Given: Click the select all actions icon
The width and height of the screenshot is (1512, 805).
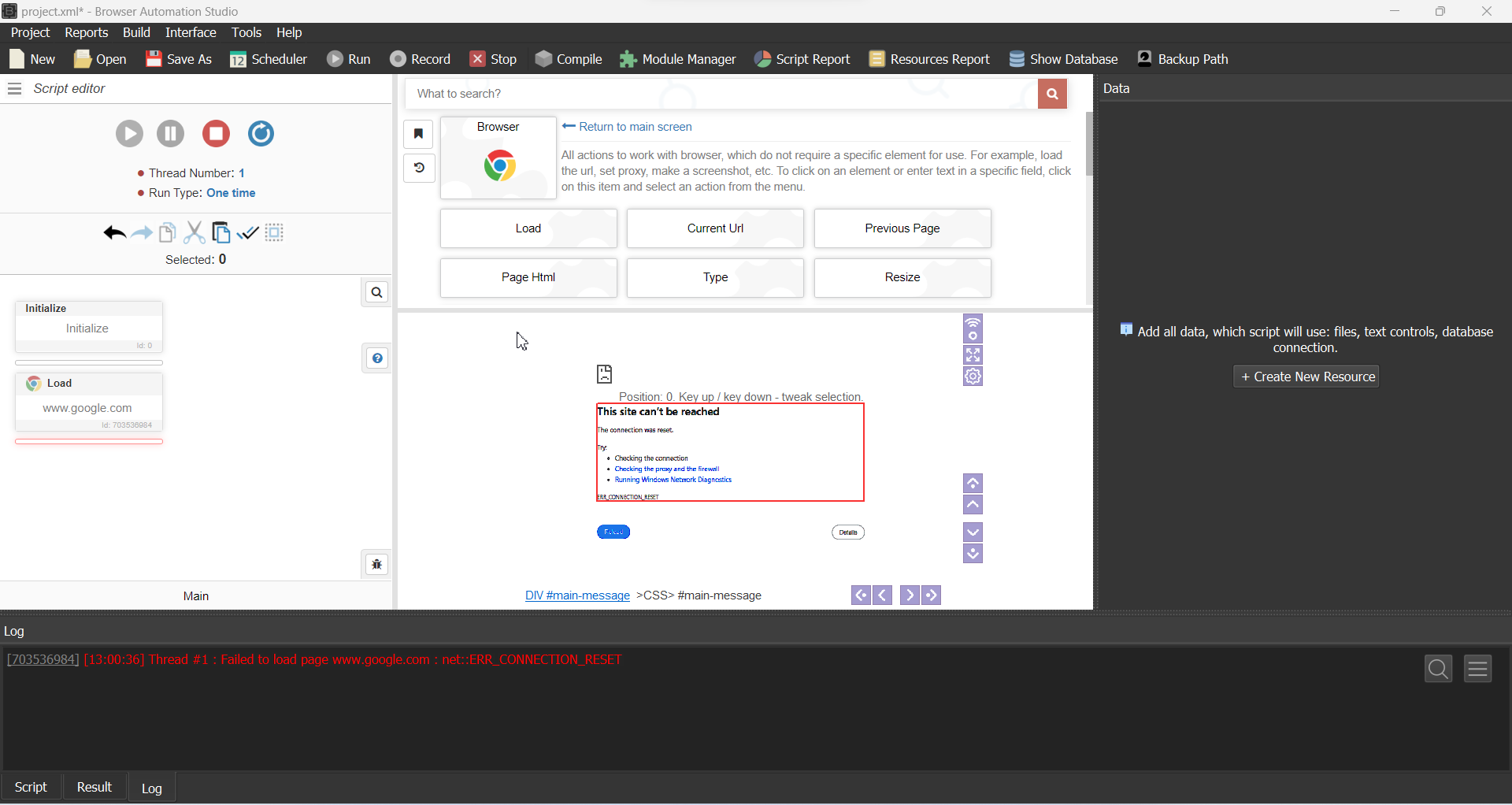Looking at the screenshot, I should [274, 233].
